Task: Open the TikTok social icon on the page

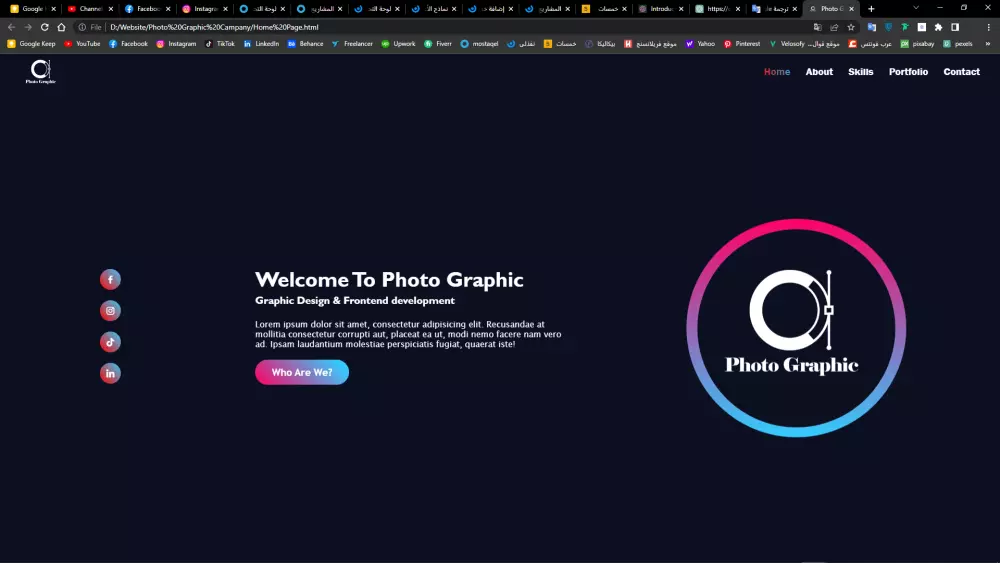Action: pos(110,342)
